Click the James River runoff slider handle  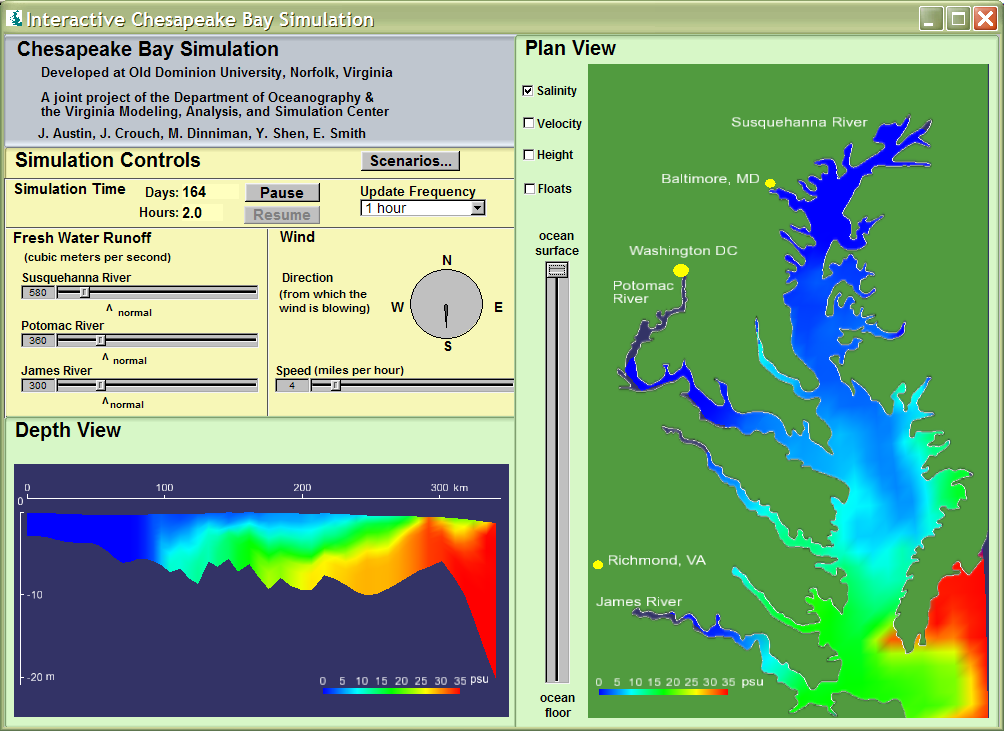tap(100, 385)
